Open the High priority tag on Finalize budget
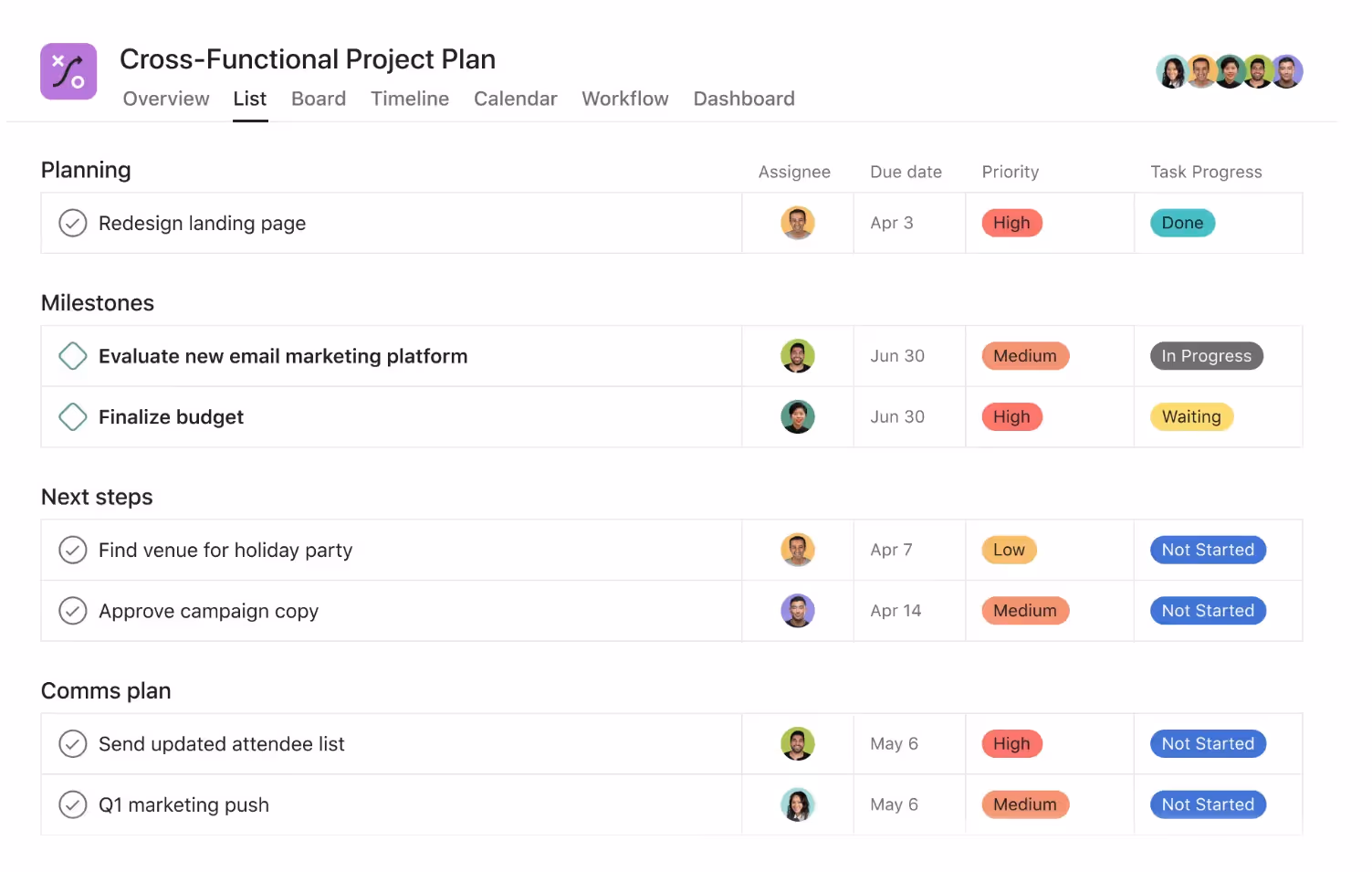 pos(1011,416)
